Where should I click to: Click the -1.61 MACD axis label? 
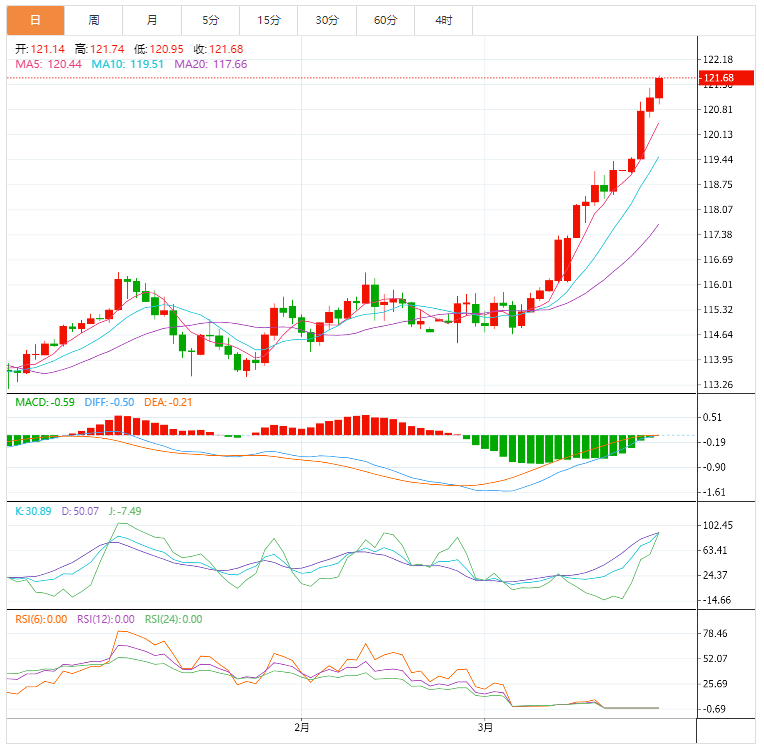click(x=714, y=492)
